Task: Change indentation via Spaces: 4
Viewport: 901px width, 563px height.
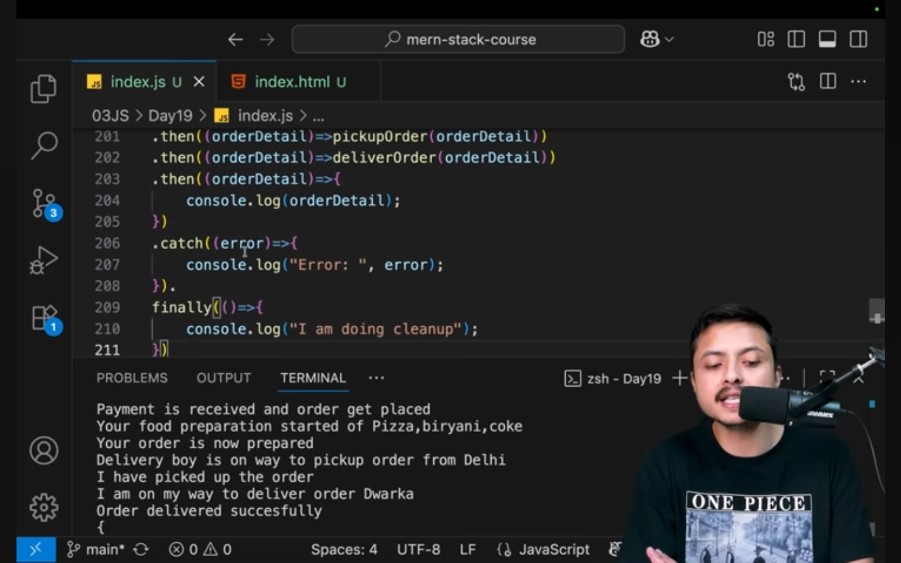Action: [x=344, y=550]
